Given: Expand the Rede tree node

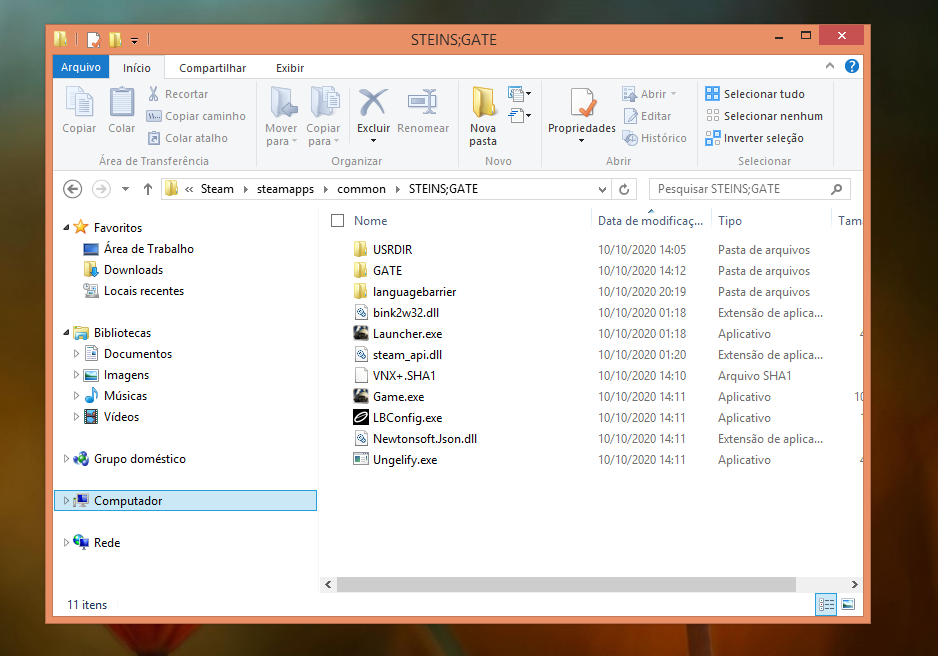Looking at the screenshot, I should point(66,542).
